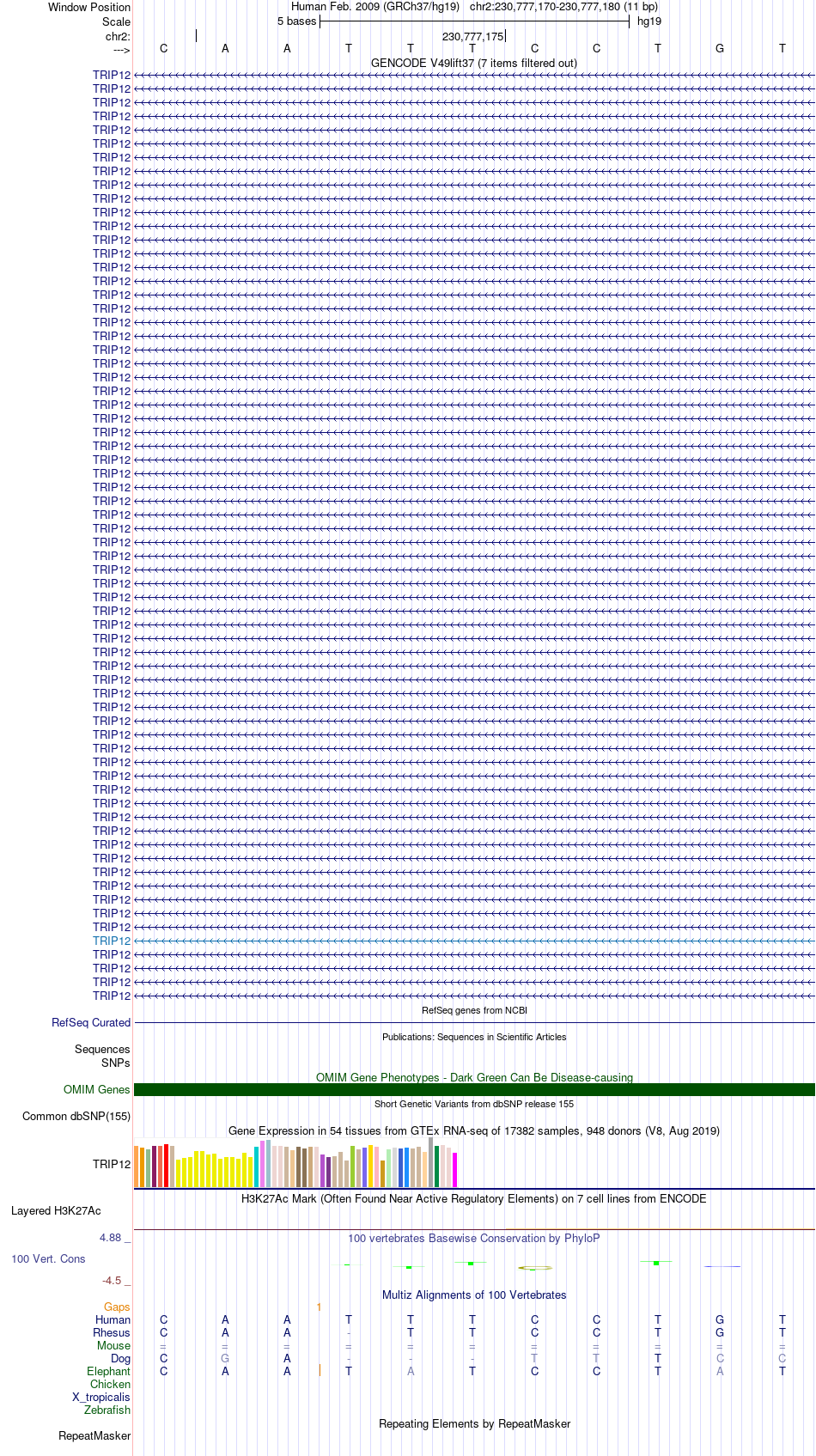Click the Sequences track label

point(102,1050)
